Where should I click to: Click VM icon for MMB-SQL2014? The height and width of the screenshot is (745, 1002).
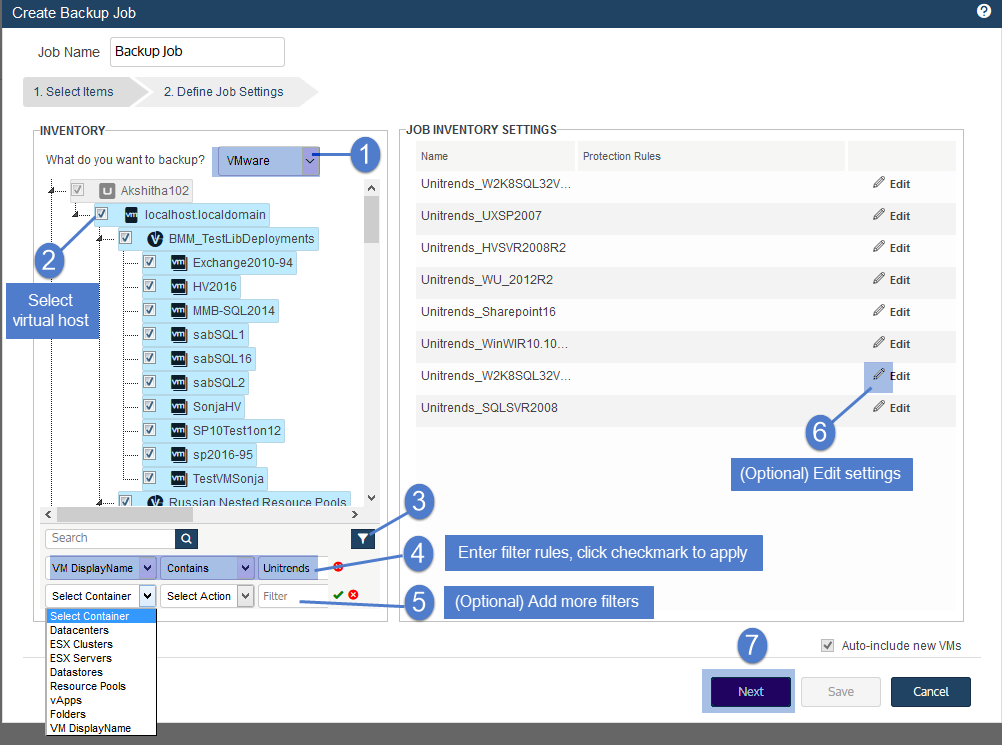179,311
